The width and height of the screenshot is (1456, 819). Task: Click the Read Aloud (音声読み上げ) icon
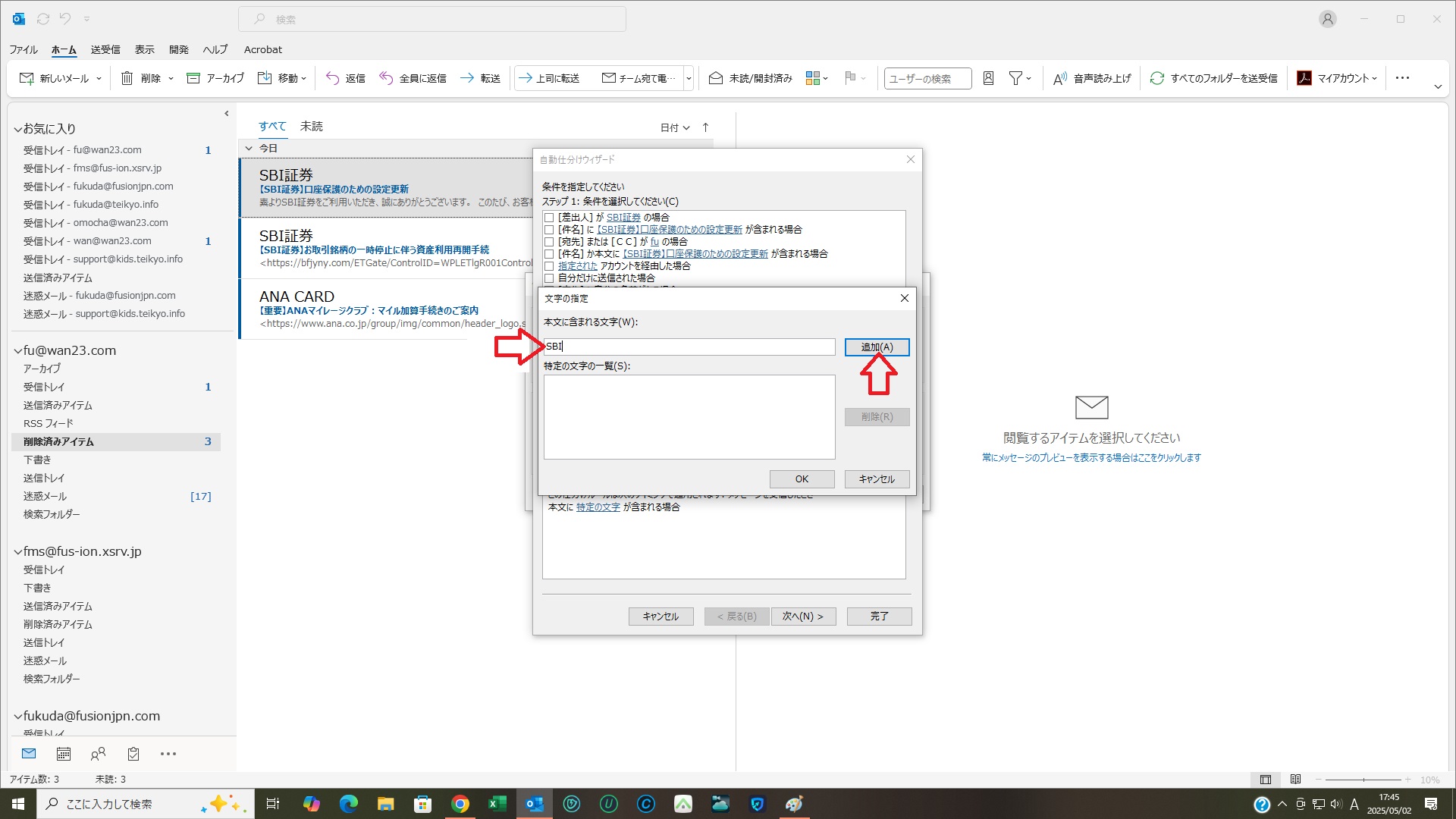1060,78
